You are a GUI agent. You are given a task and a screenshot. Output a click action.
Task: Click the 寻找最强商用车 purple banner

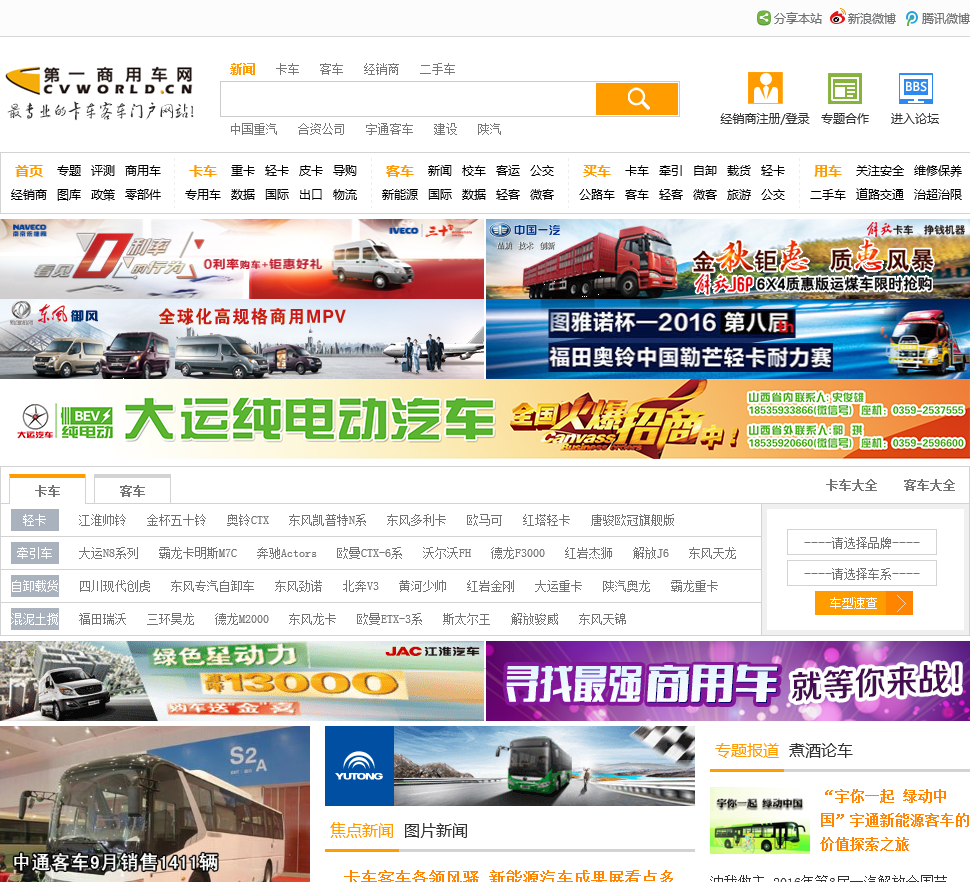tap(728, 681)
